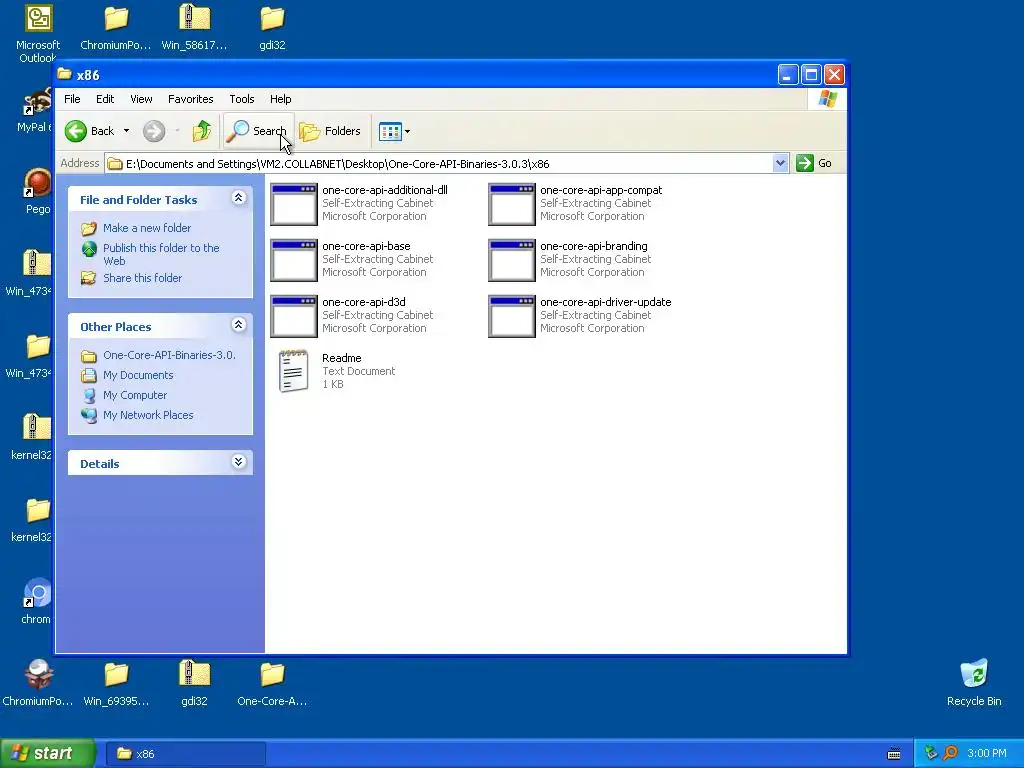Expand the Address bar dropdown arrow
The height and width of the screenshot is (768, 1024).
click(x=780, y=163)
